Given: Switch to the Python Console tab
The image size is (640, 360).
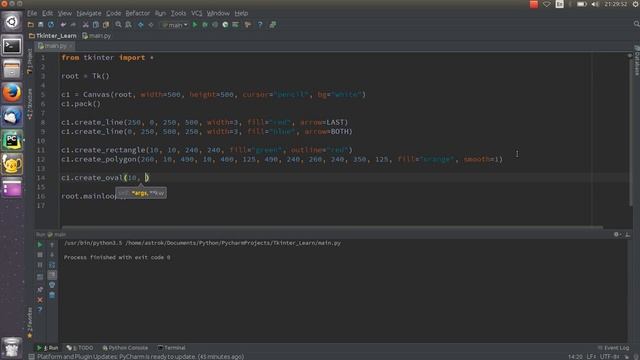Looking at the screenshot, I should (x=125, y=348).
